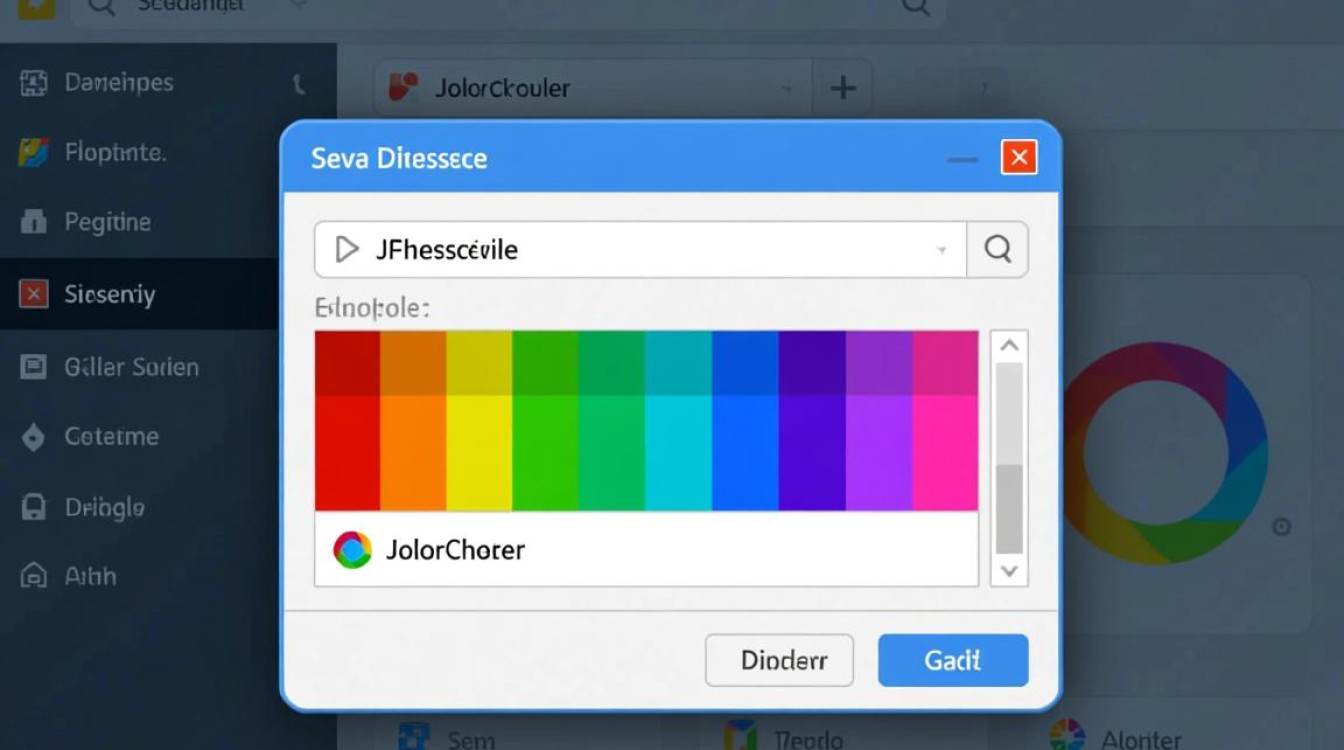
Task: Click the Gotetme diamond sidebar icon
Action: 34,437
